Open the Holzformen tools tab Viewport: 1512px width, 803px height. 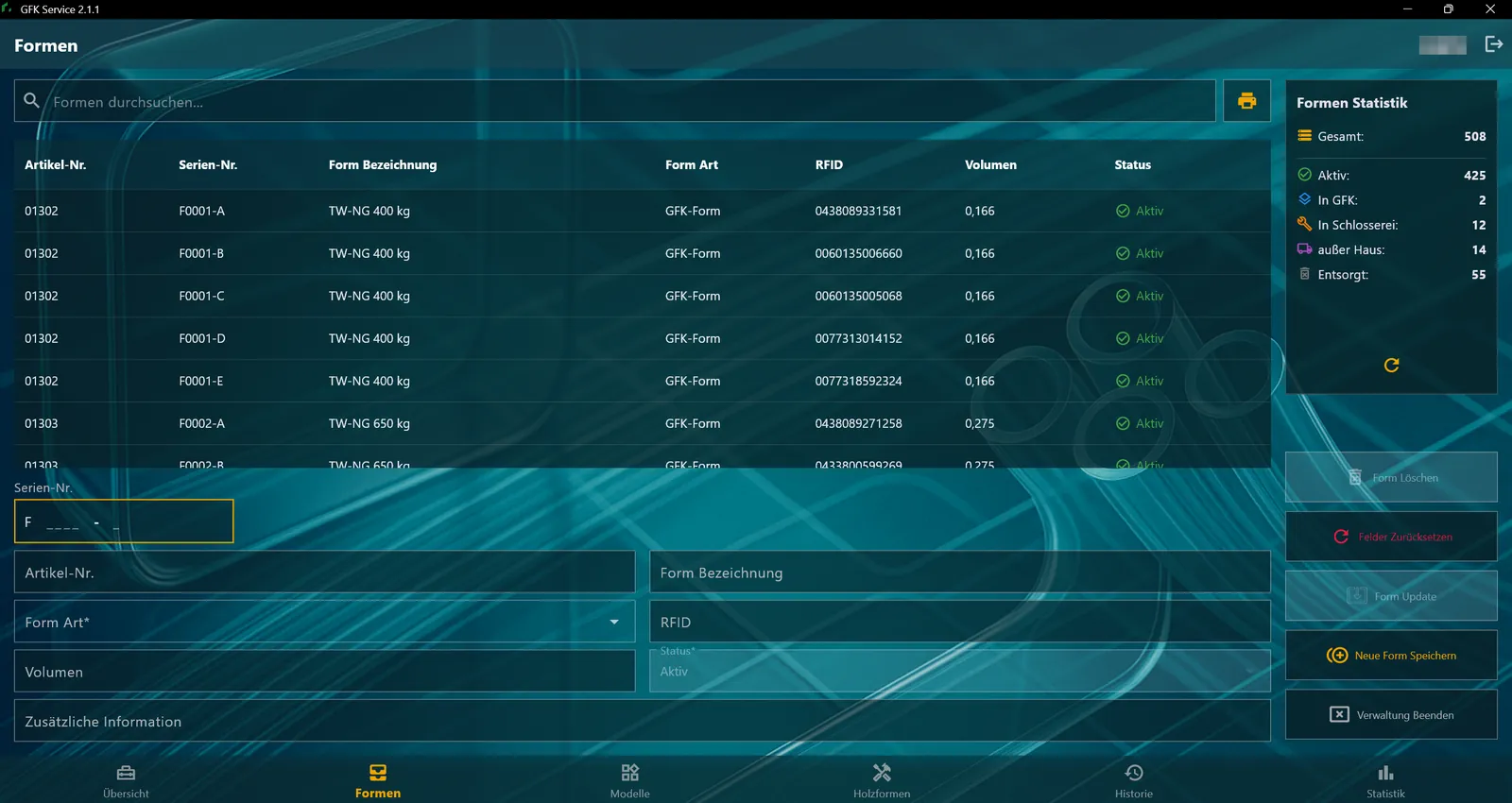pyautogui.click(x=882, y=781)
